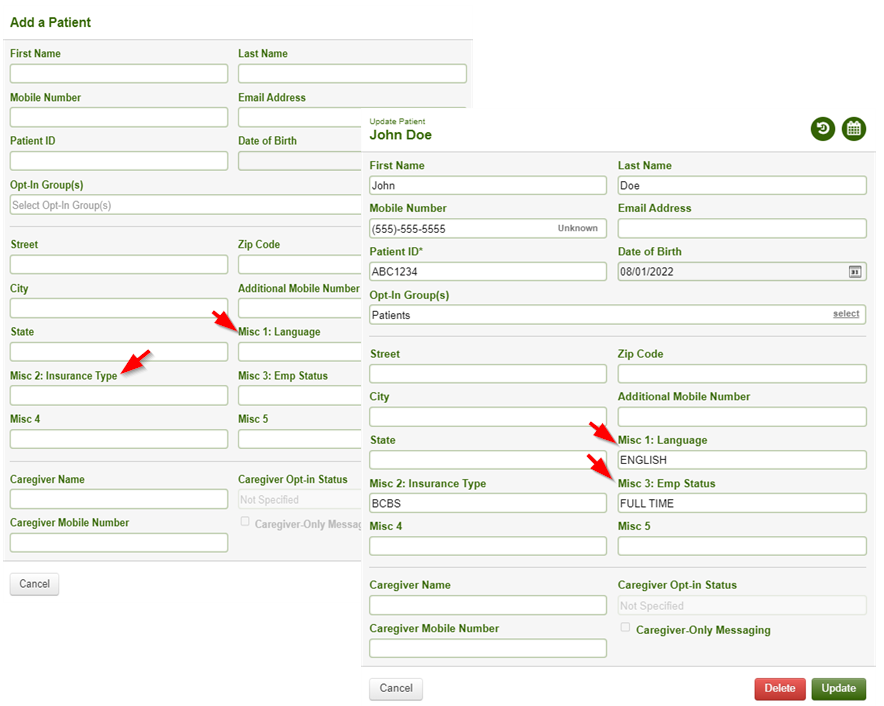Click the red Delete button
Screen dimensions: 884x706
pos(780,689)
